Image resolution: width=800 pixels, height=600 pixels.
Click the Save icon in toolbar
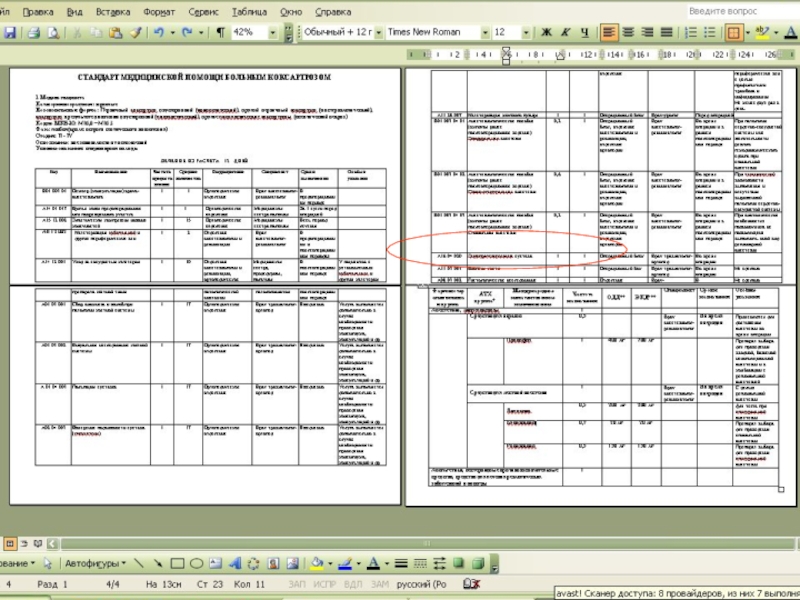click(8, 33)
